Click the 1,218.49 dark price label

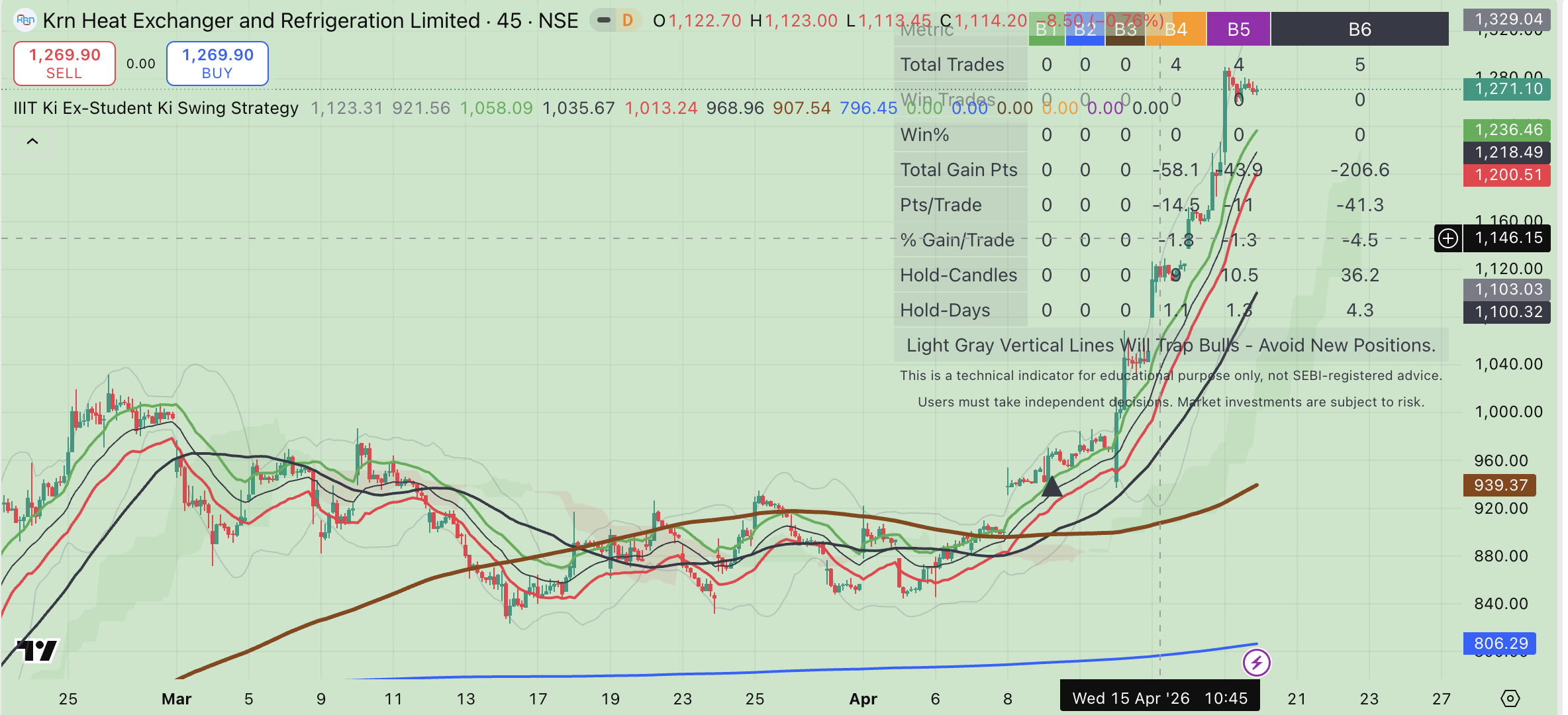(x=1508, y=152)
